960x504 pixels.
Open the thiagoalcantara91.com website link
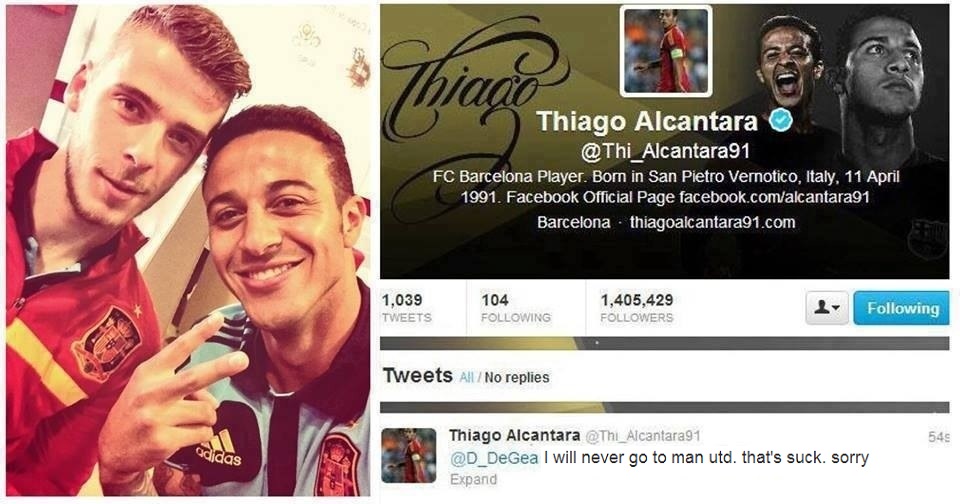(x=713, y=222)
